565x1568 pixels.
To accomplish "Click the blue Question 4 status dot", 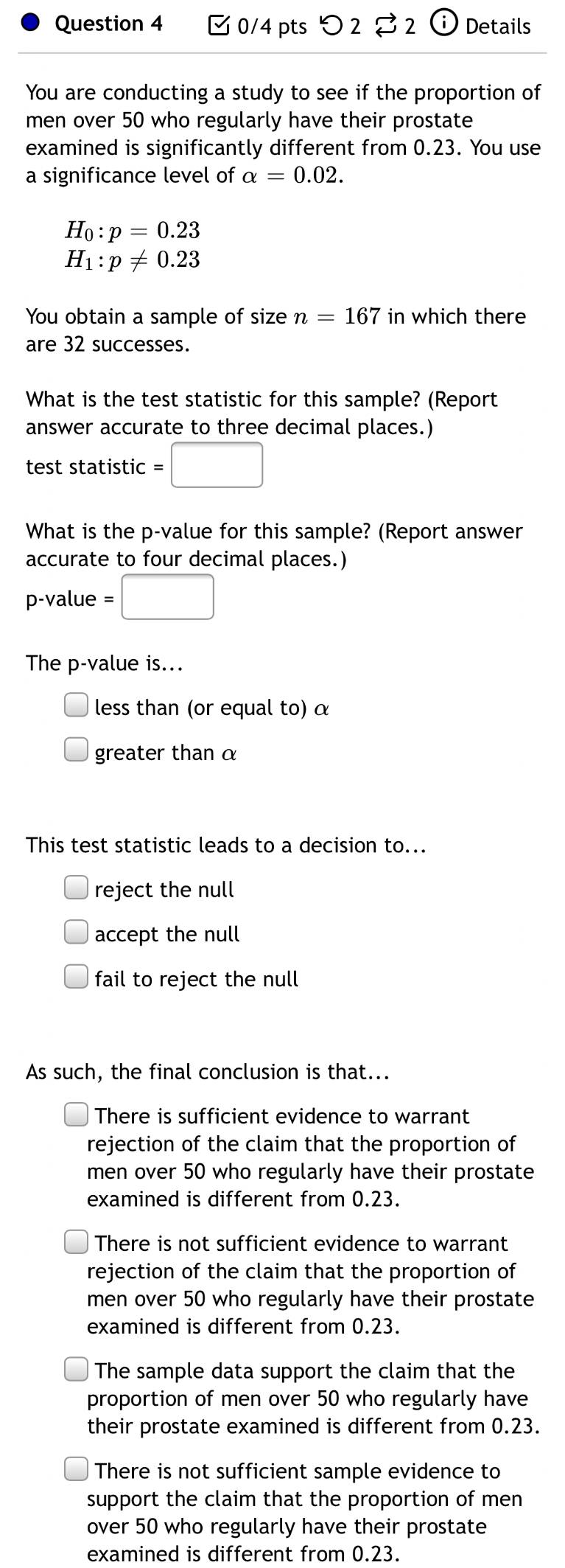I will click(30, 24).
